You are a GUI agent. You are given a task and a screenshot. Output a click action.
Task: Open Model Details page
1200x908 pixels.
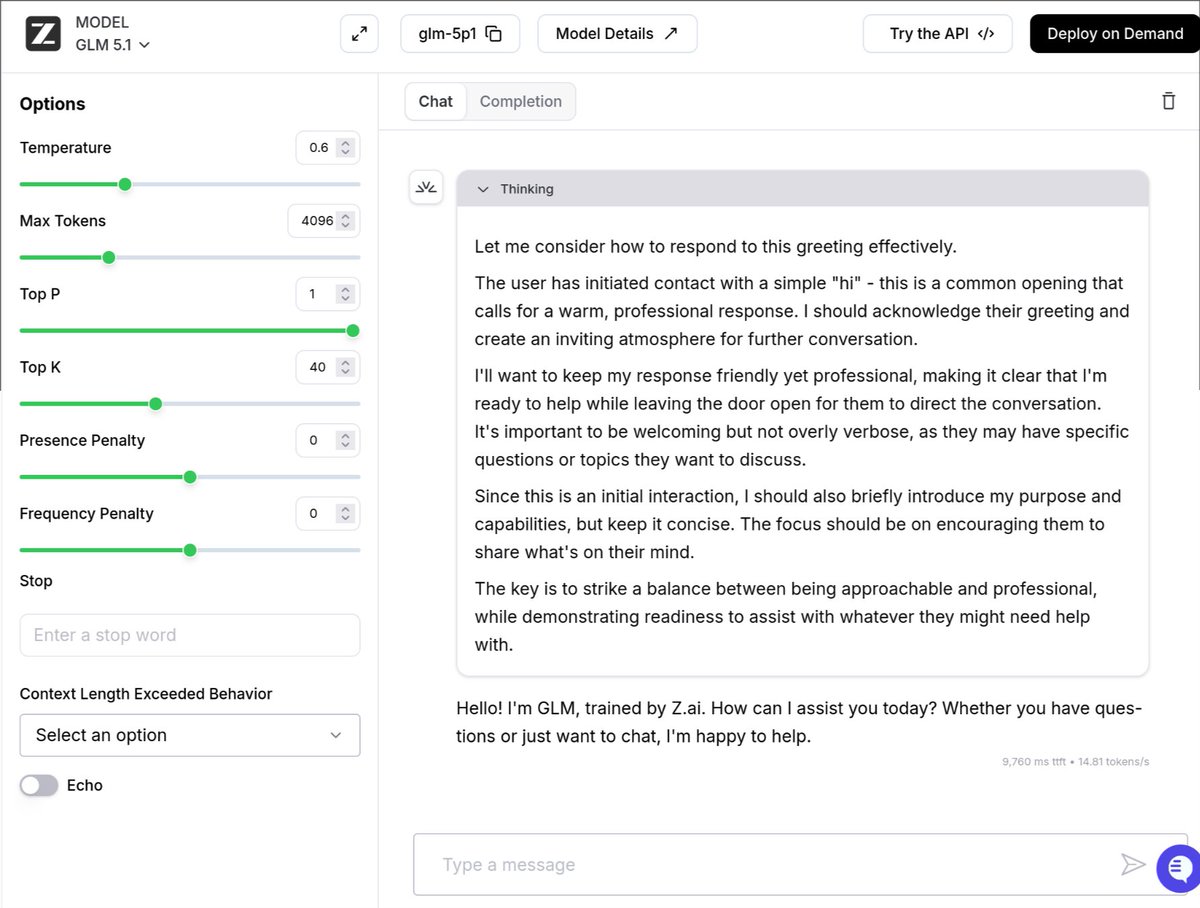pyautogui.click(x=617, y=33)
